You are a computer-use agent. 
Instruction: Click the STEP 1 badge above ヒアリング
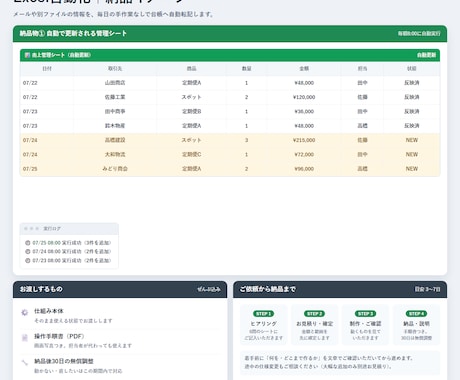point(263,314)
